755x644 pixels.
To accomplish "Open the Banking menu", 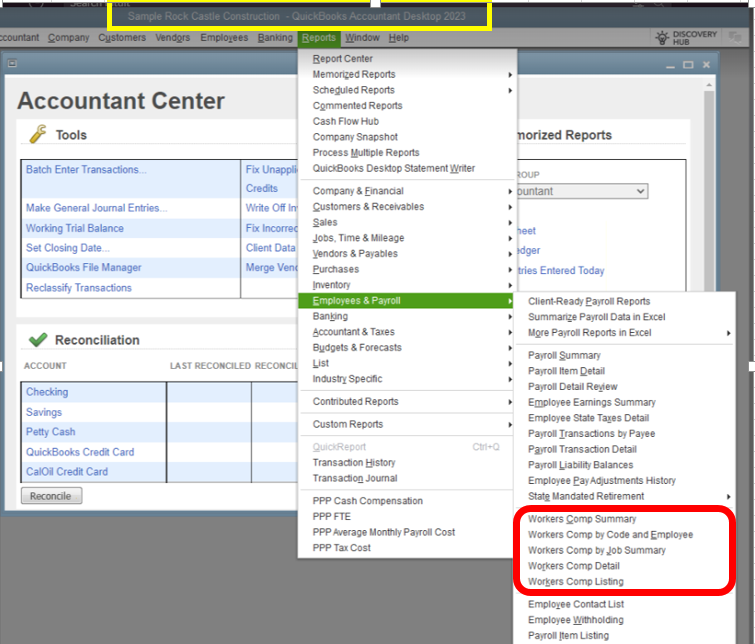I will (275, 38).
